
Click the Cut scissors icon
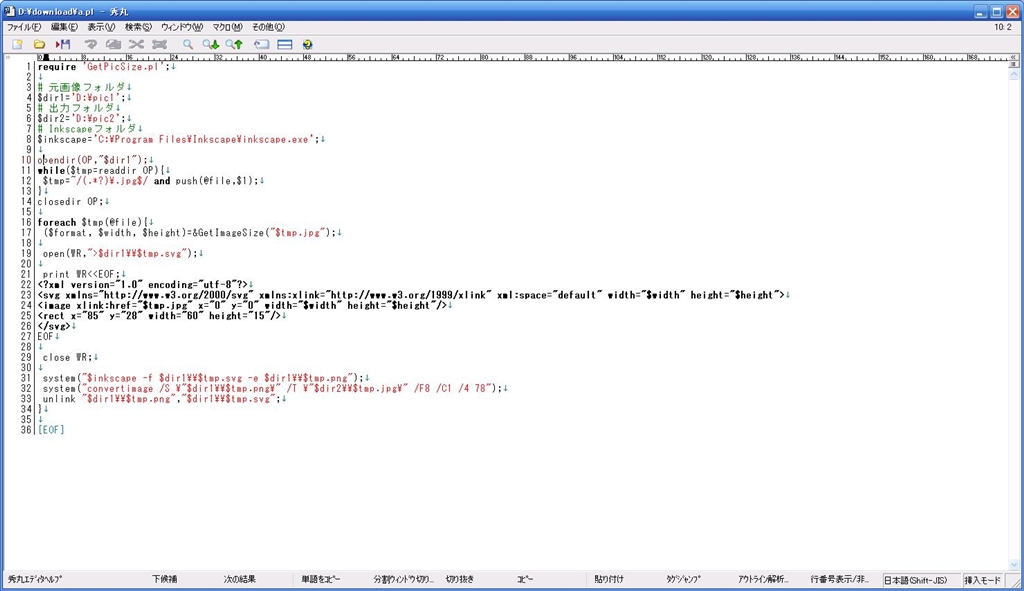136,44
